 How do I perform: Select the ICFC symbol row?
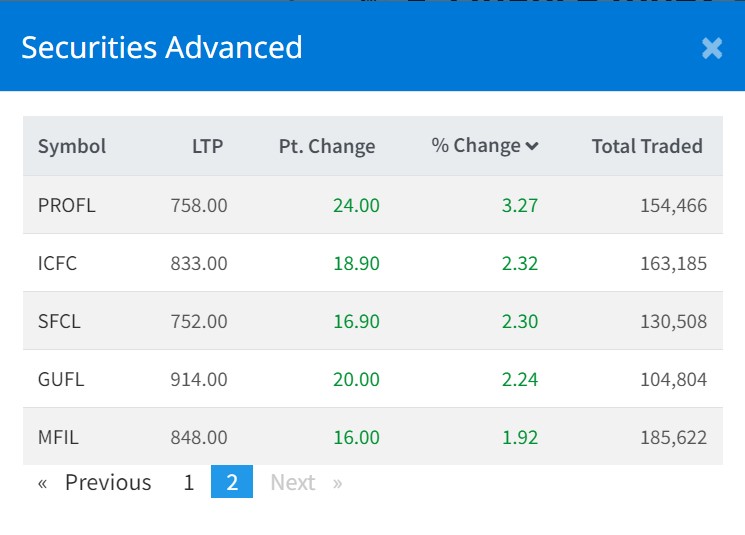[57, 264]
